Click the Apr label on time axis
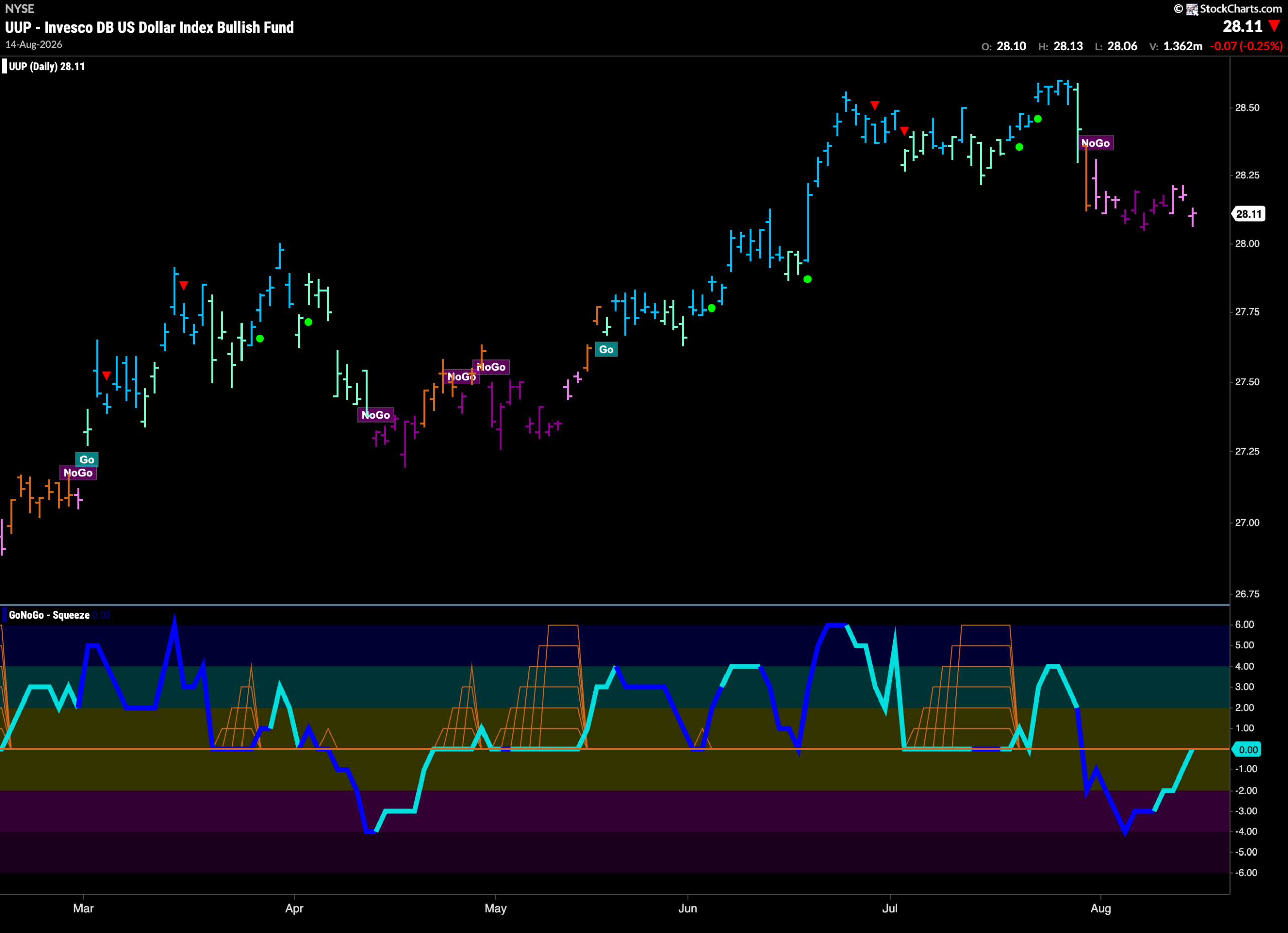The height and width of the screenshot is (933, 1288). (x=294, y=908)
